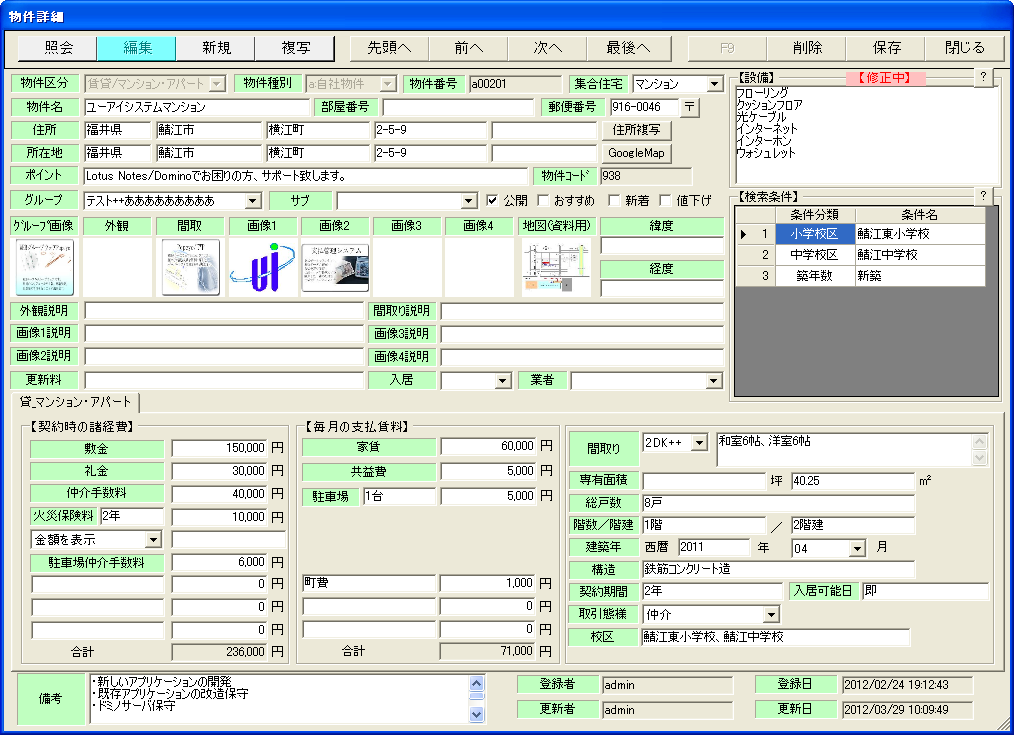Click the 外観説明 input field
The height and width of the screenshot is (735, 1014).
(x=224, y=311)
